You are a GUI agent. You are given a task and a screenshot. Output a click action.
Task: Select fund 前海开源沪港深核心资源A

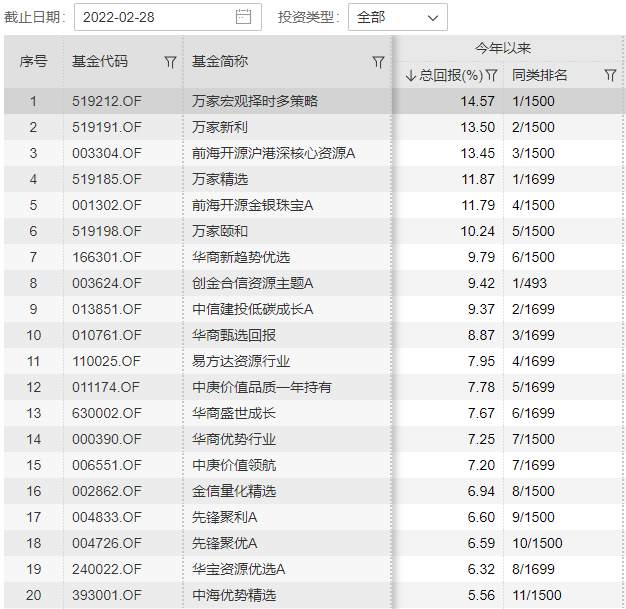click(x=273, y=153)
